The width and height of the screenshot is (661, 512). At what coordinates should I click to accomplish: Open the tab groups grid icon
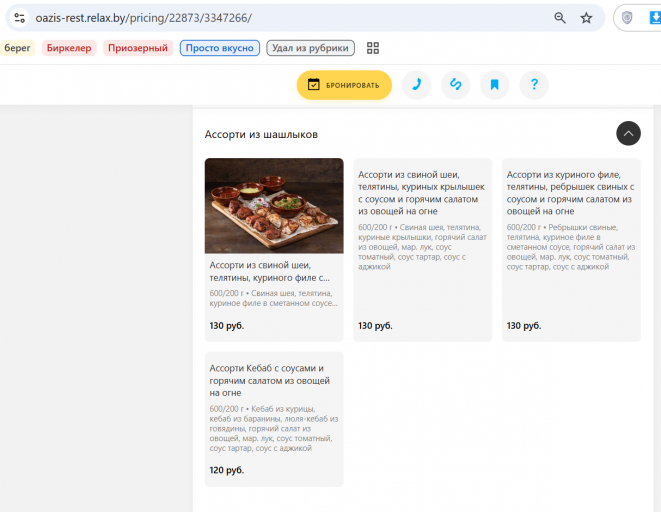tap(373, 48)
